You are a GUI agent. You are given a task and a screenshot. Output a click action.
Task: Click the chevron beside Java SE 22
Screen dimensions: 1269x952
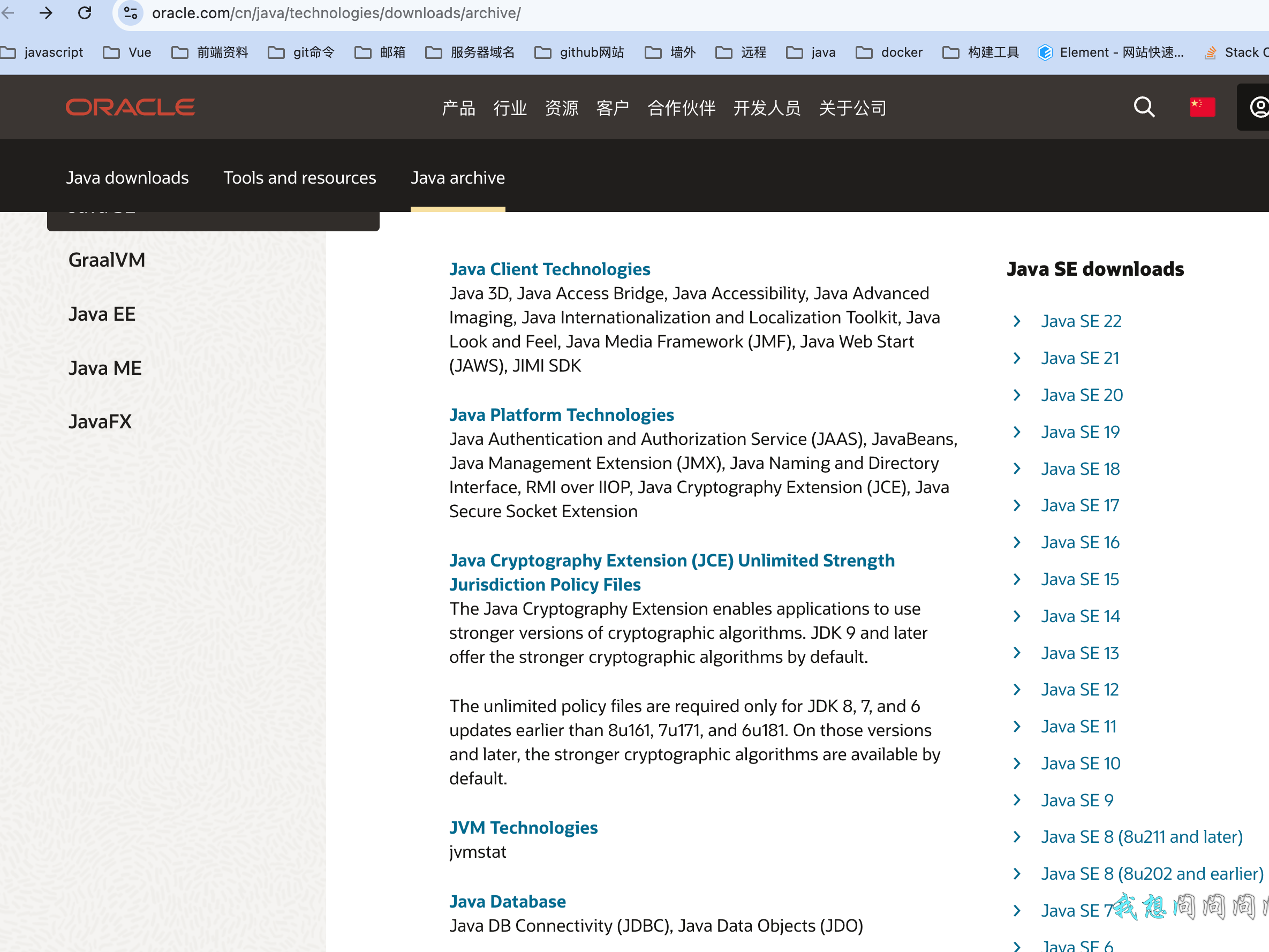[1017, 321]
